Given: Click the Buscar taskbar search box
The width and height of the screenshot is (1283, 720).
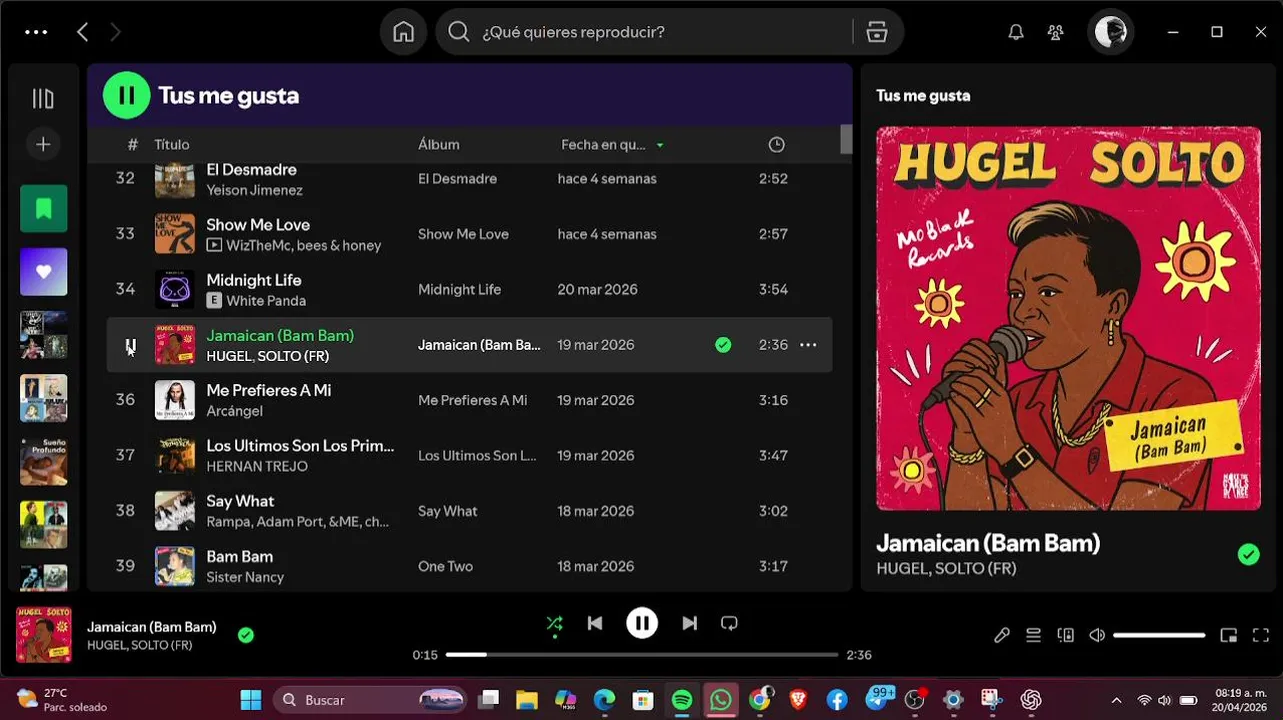Looking at the screenshot, I should pos(370,699).
